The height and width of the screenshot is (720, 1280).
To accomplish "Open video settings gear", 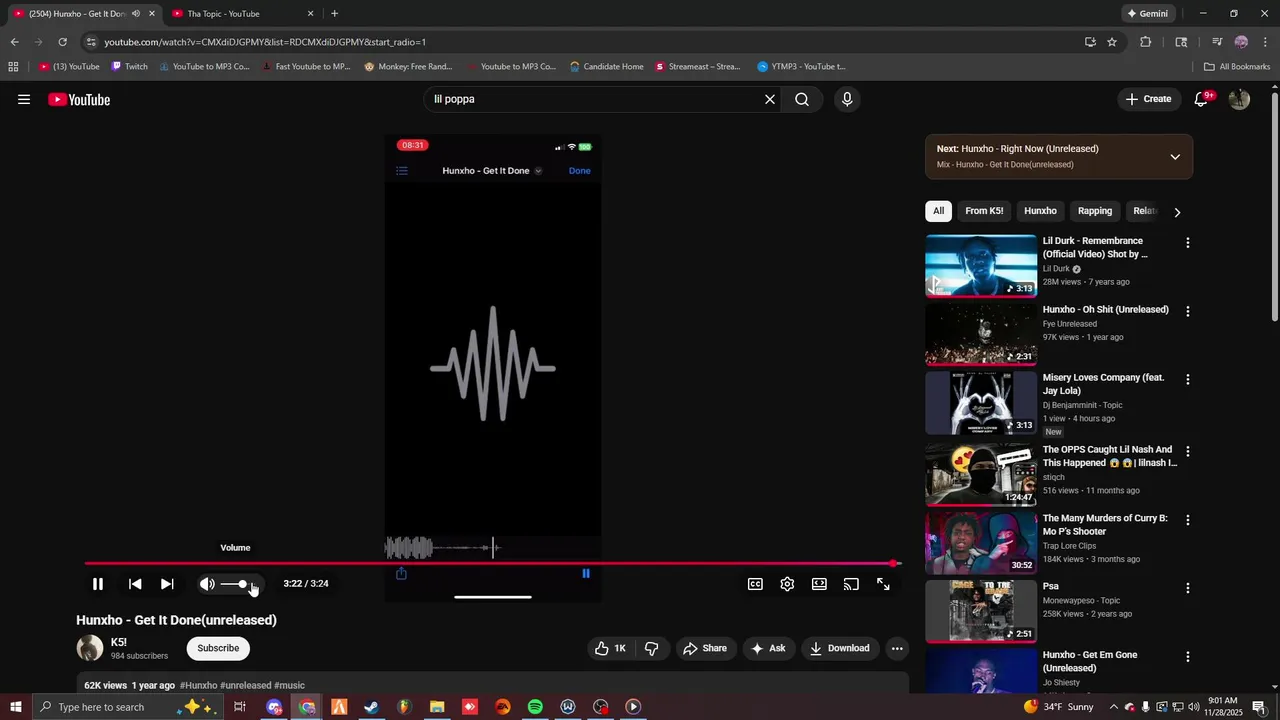I will [x=787, y=584].
